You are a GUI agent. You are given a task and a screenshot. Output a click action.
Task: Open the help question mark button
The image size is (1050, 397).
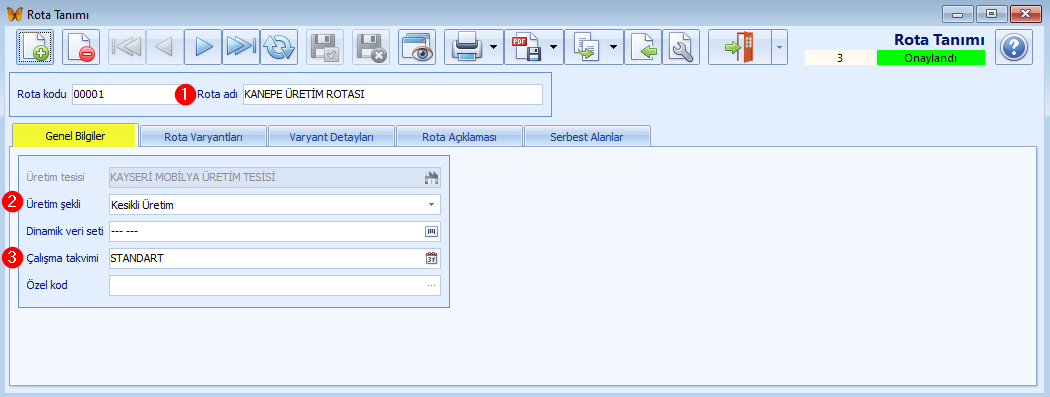tap(1014, 47)
